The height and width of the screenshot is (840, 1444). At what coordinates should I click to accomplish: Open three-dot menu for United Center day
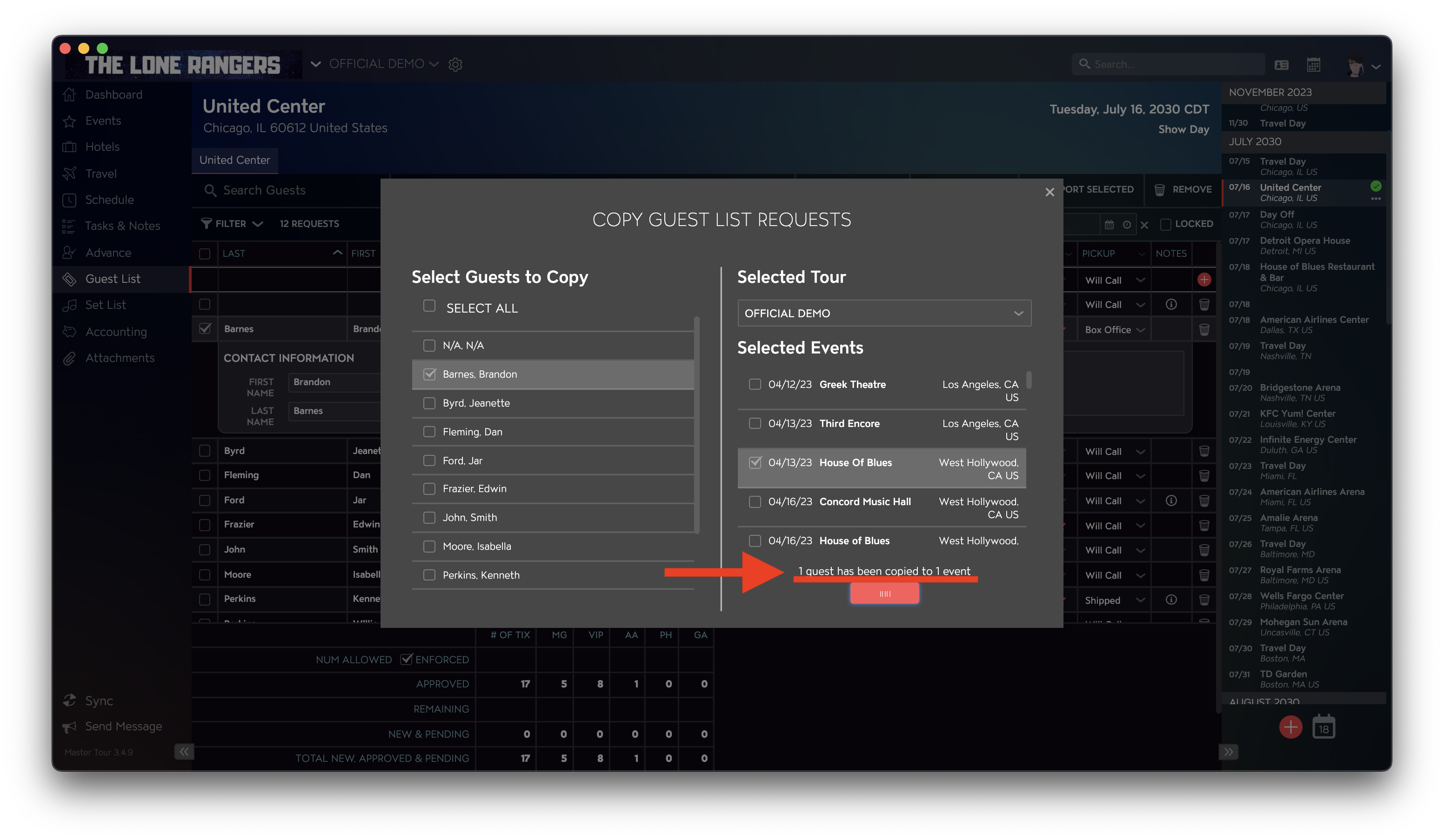point(1375,199)
